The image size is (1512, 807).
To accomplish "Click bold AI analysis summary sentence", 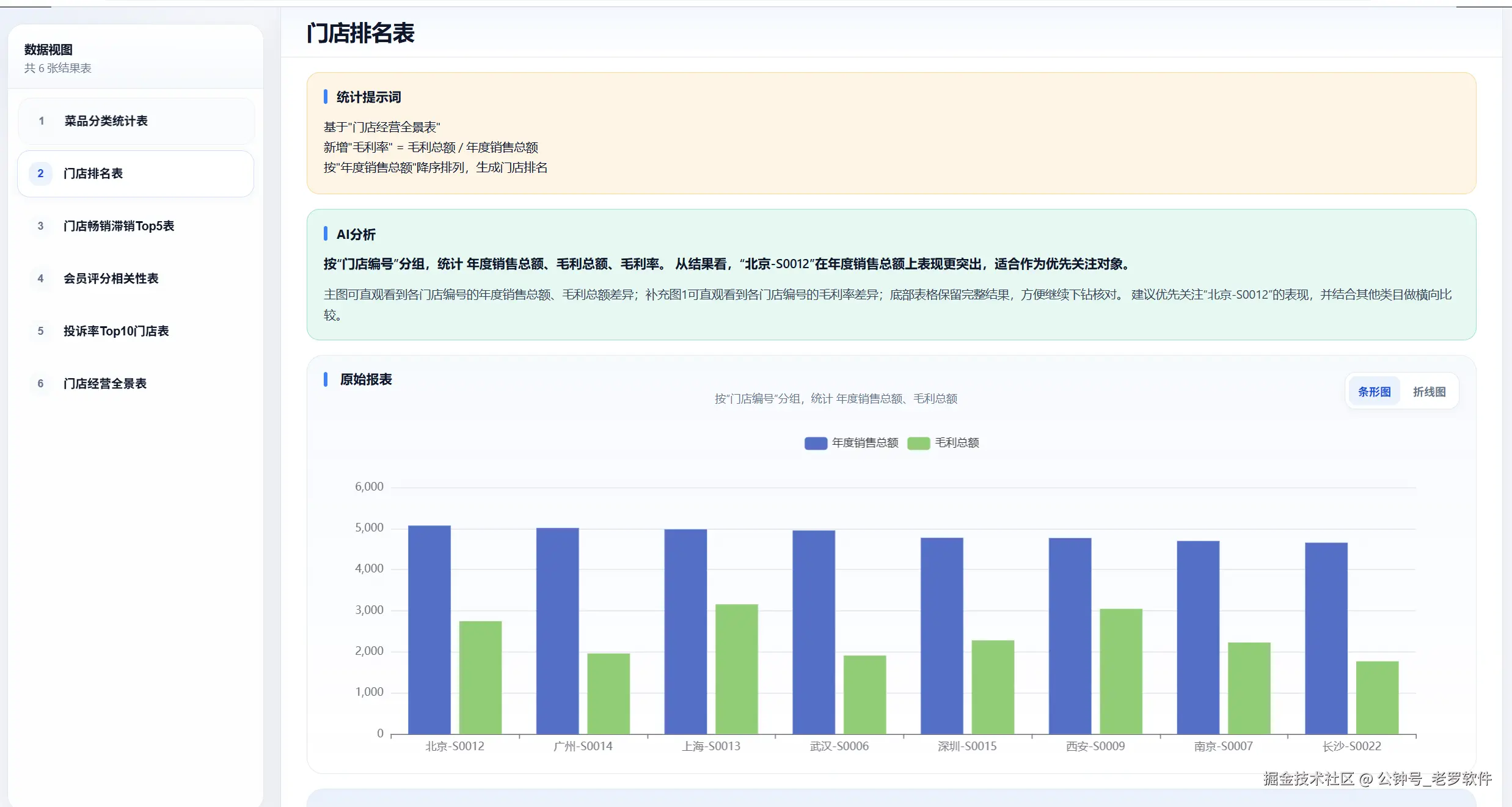I will 728,264.
